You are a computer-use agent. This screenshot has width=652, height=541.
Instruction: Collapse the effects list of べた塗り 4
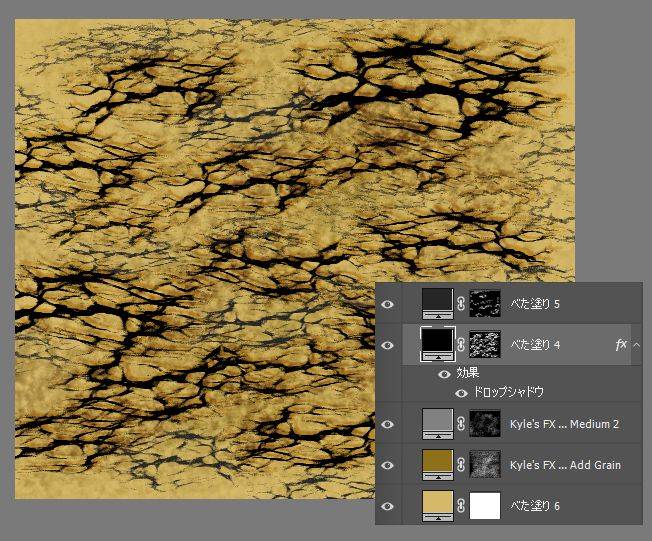[636, 345]
